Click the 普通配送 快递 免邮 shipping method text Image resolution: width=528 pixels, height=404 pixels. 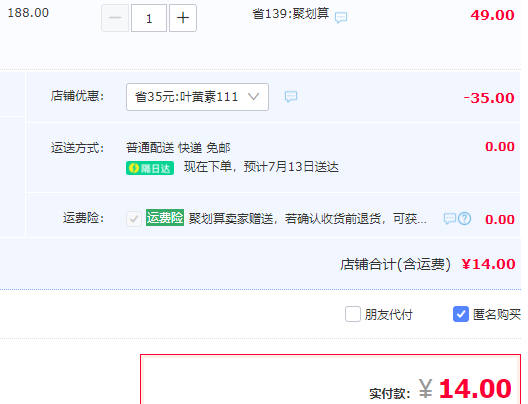tap(178, 147)
